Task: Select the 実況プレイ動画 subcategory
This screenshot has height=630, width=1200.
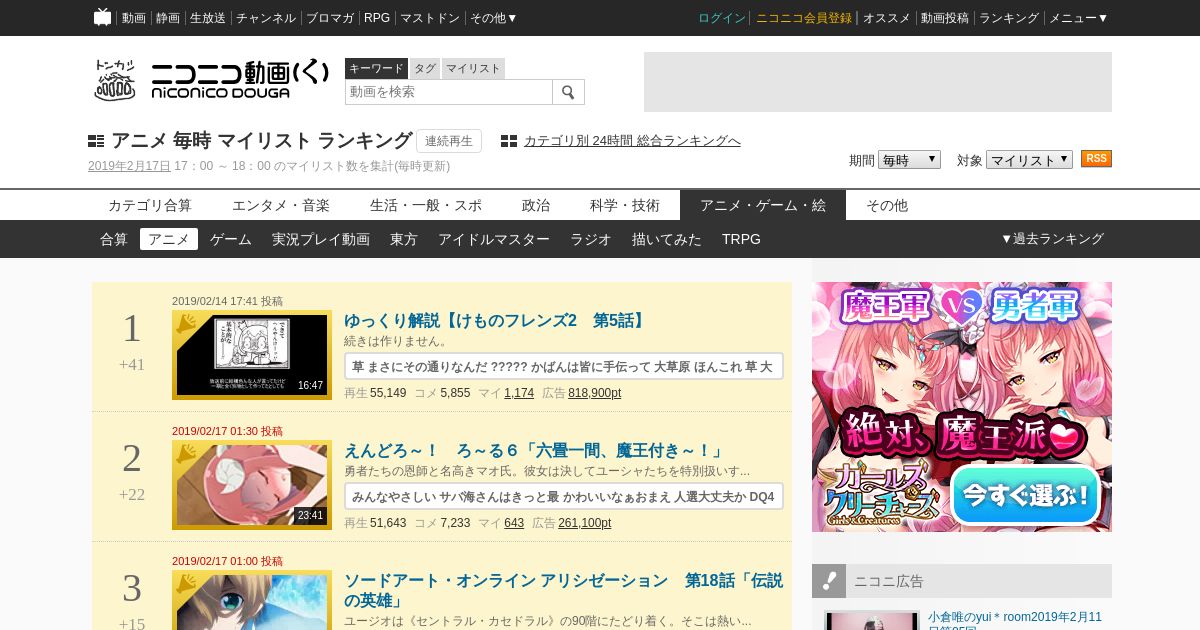Action: (x=321, y=239)
